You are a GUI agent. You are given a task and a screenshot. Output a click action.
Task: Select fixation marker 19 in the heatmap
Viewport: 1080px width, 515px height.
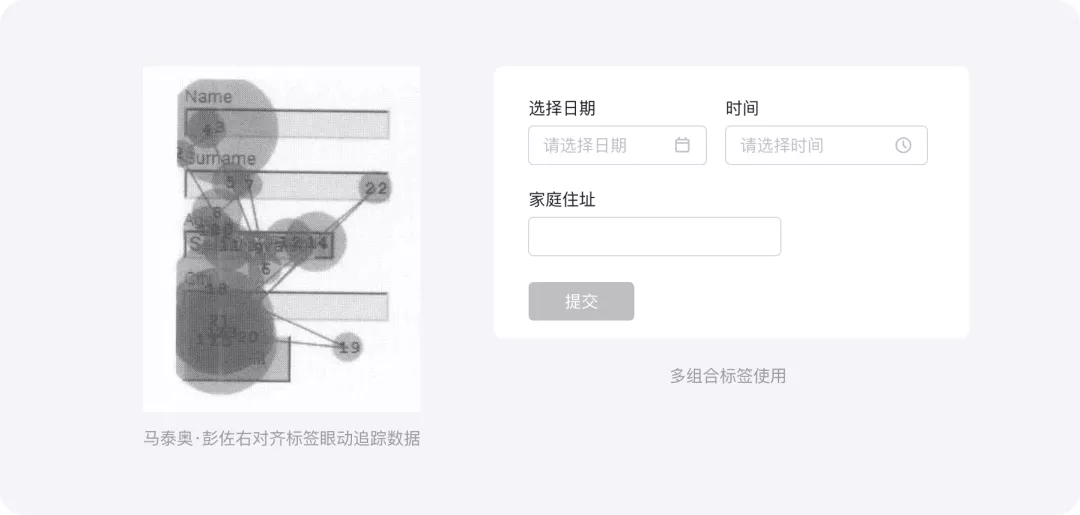tap(349, 347)
